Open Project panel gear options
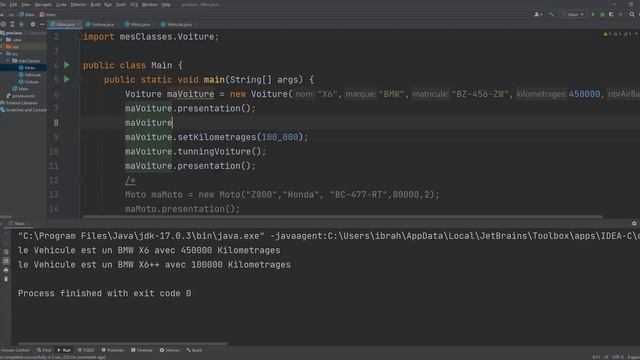 click(33, 24)
